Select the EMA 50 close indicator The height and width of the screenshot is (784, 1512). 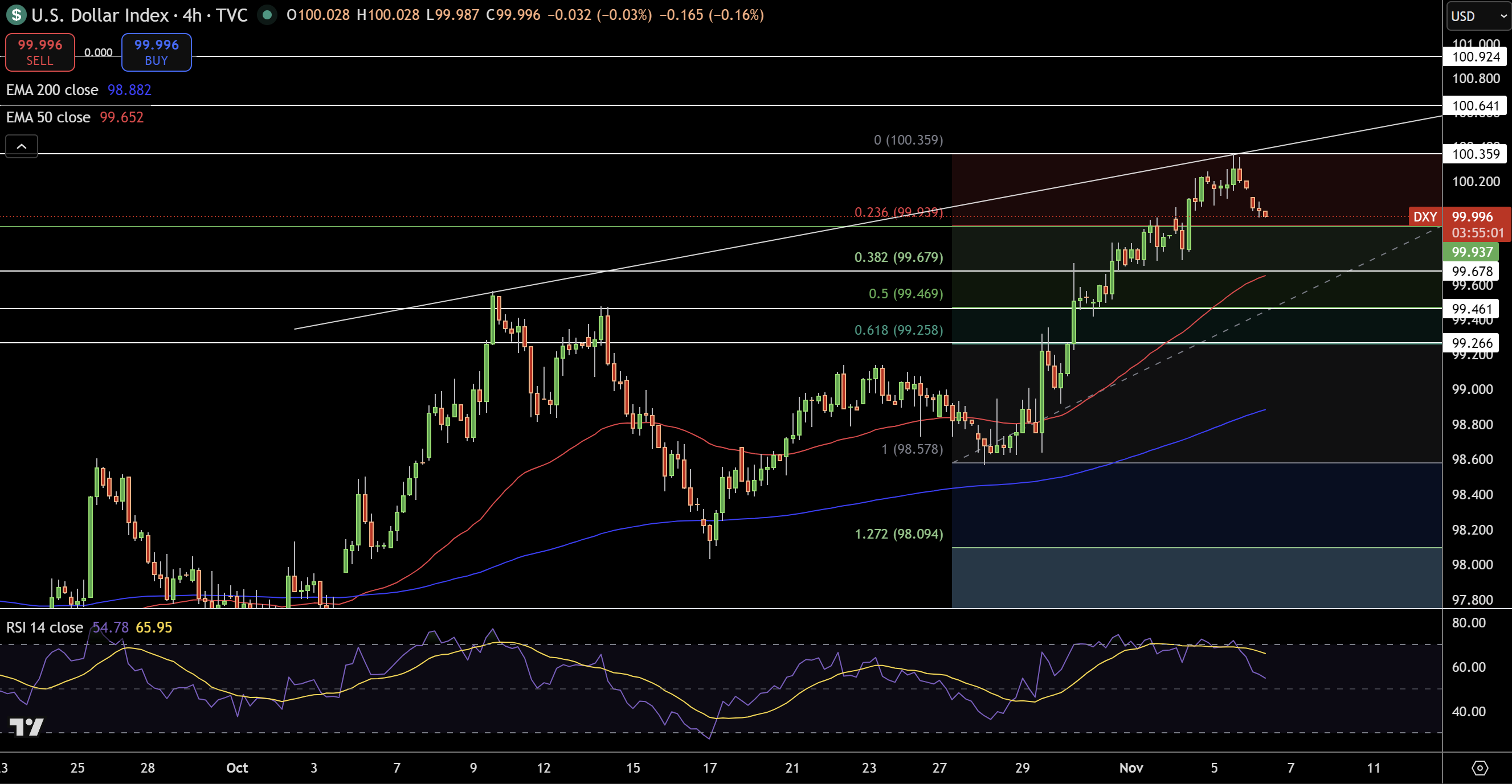[48, 117]
